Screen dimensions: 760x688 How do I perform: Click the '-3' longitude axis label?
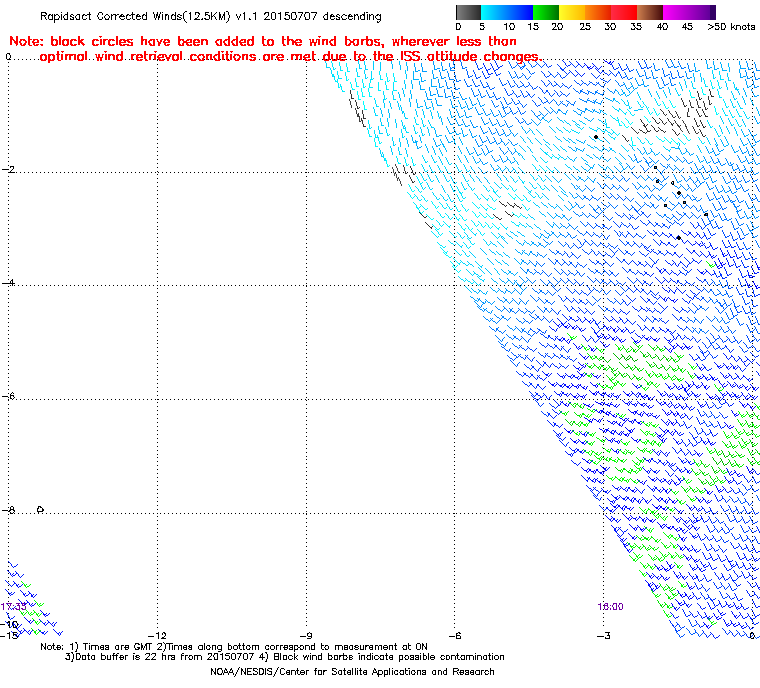pyautogui.click(x=603, y=636)
